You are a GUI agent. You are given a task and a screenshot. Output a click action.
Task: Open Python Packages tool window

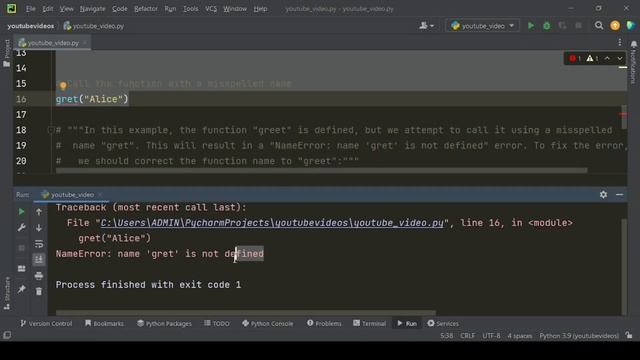click(164, 323)
